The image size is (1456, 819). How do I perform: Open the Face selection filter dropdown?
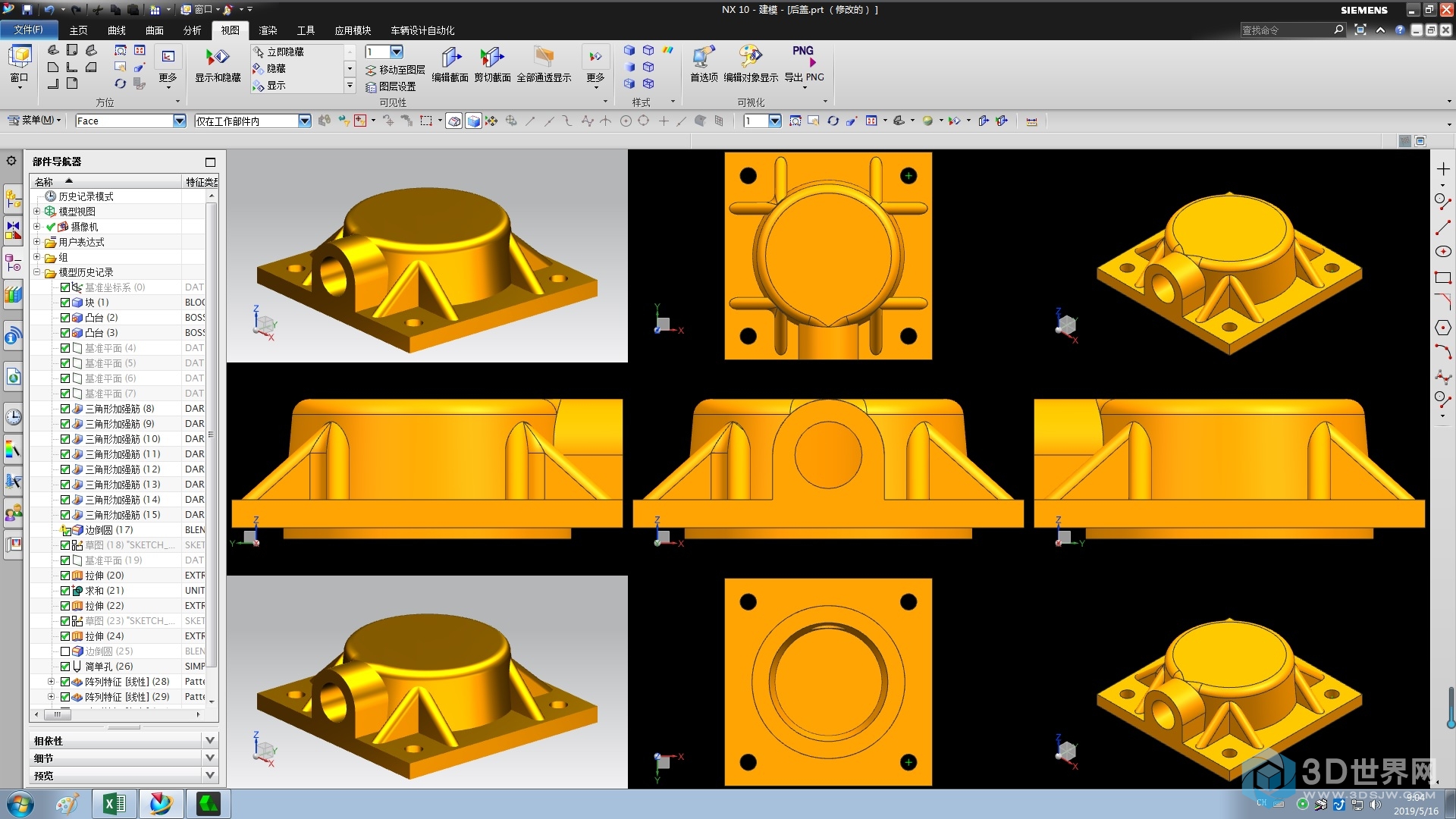(180, 121)
